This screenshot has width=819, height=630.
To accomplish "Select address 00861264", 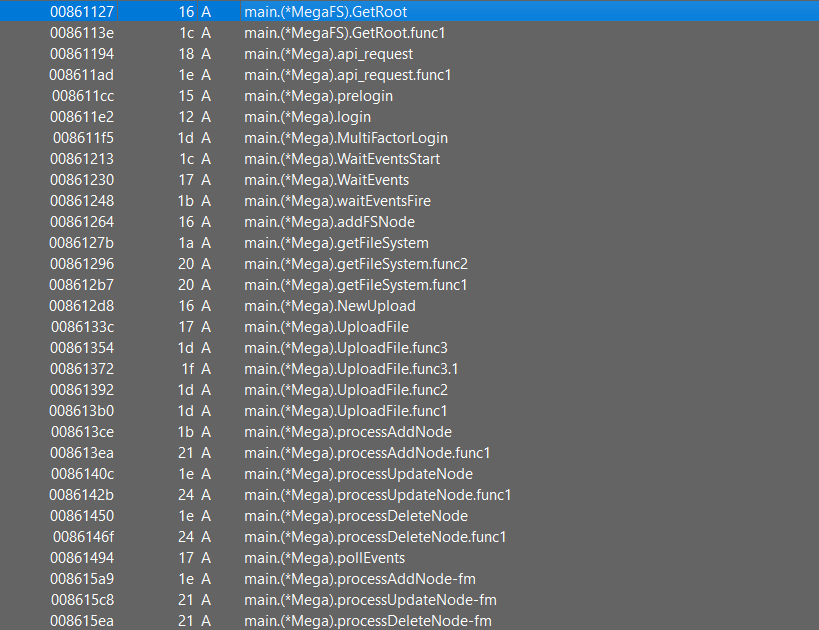I will (x=81, y=221).
